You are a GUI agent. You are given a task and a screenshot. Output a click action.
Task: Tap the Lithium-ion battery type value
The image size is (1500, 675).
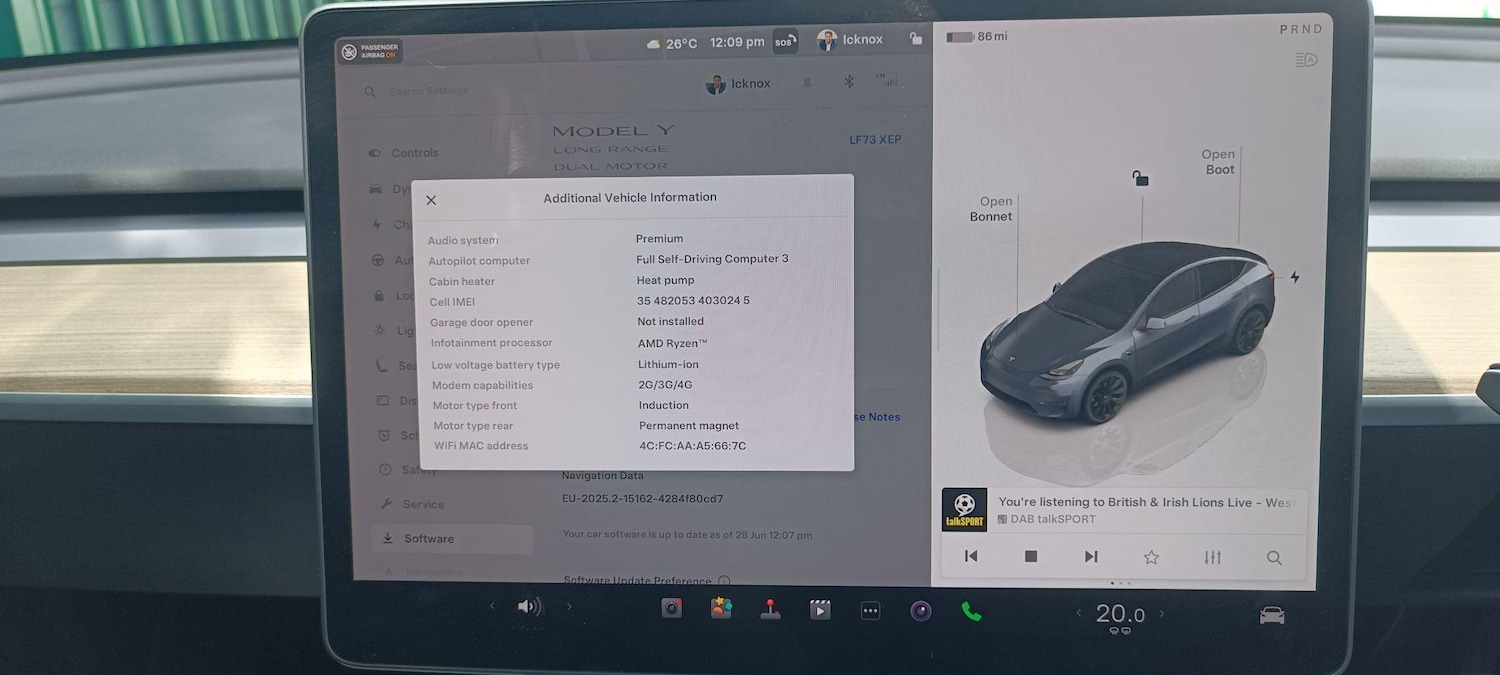[x=668, y=364]
